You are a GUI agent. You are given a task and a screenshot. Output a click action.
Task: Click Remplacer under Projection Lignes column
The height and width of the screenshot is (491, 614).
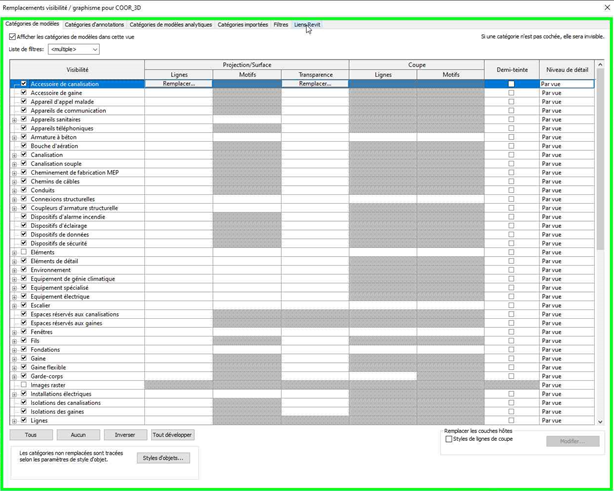(x=179, y=84)
